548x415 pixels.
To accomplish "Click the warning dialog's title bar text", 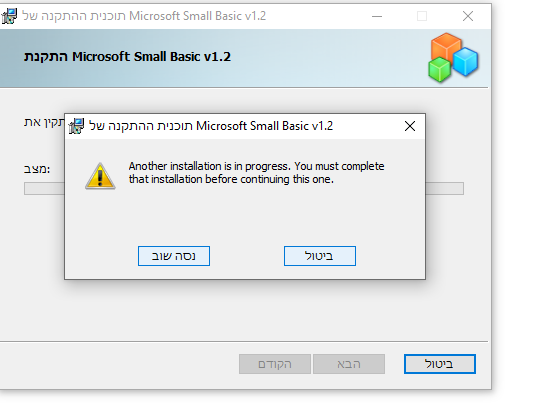I will pos(211,126).
